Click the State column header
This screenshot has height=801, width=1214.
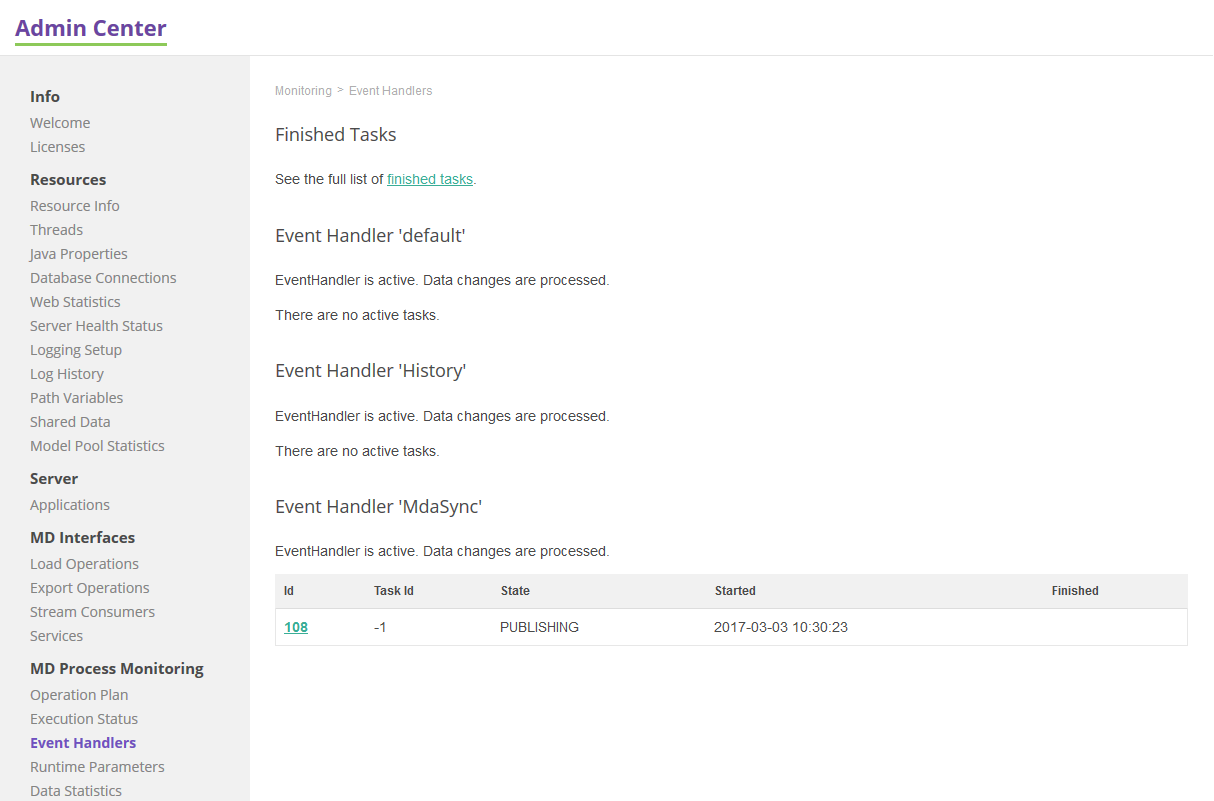(515, 591)
